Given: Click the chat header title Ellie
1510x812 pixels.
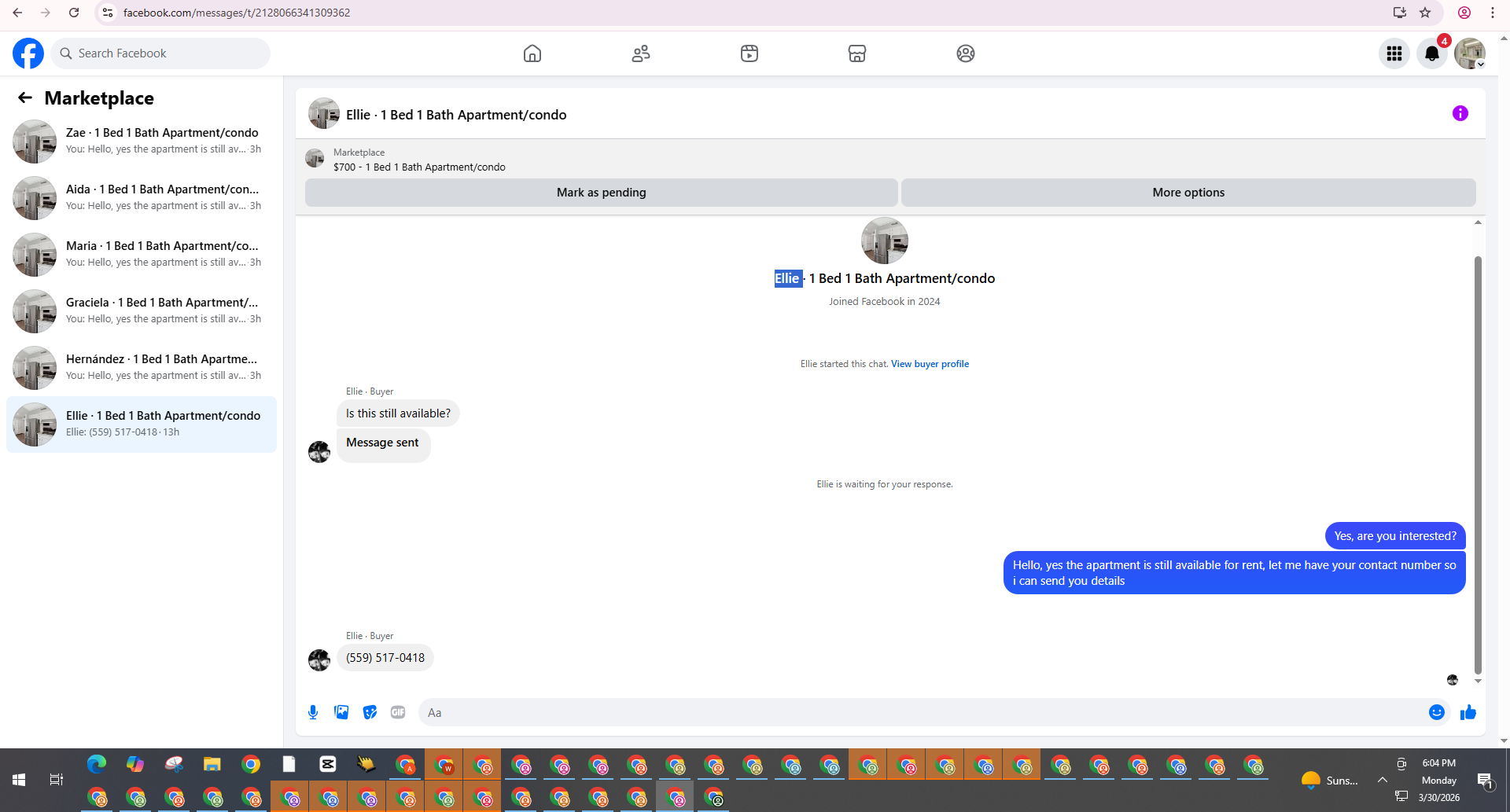Looking at the screenshot, I should [456, 115].
